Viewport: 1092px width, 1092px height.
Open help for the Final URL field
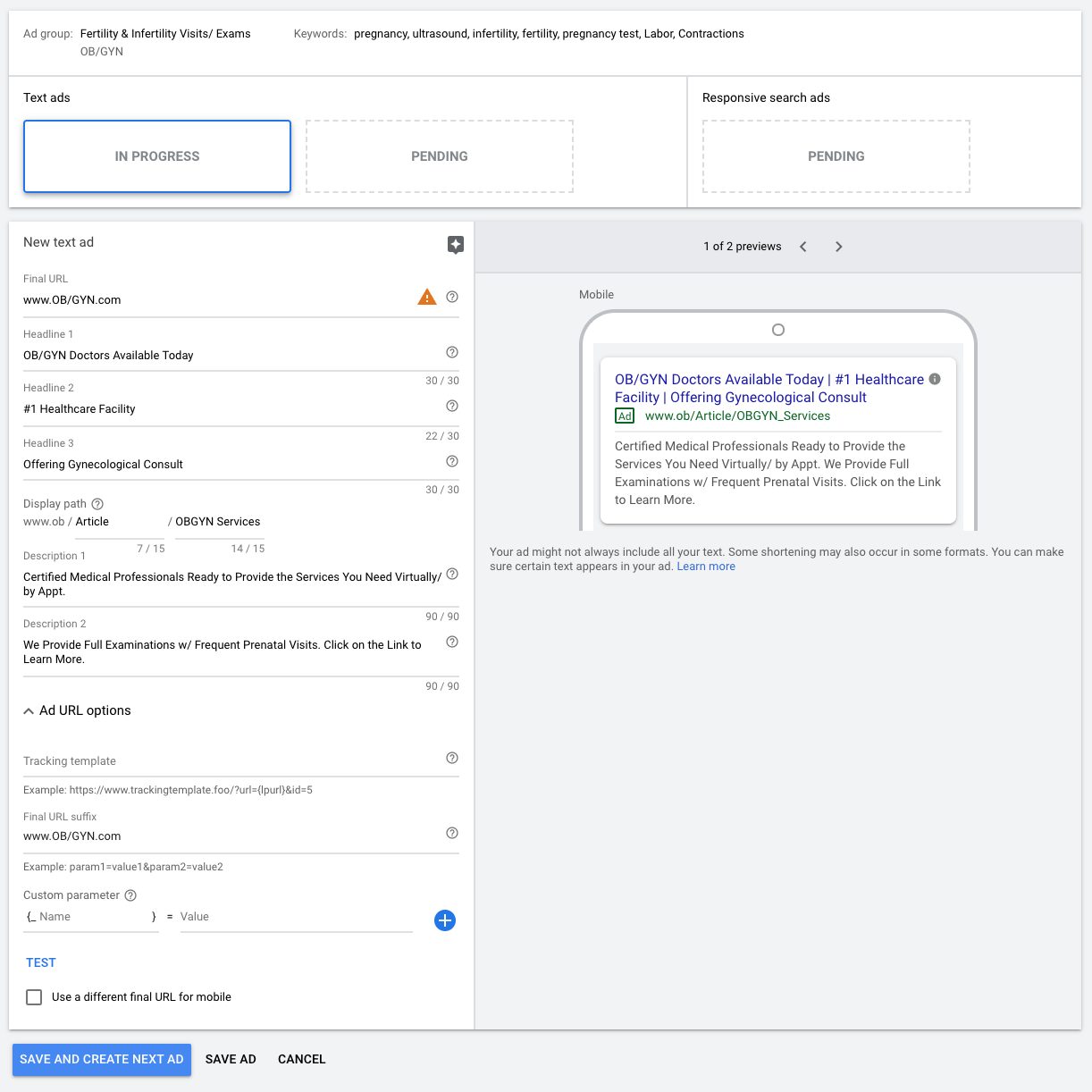tap(452, 297)
